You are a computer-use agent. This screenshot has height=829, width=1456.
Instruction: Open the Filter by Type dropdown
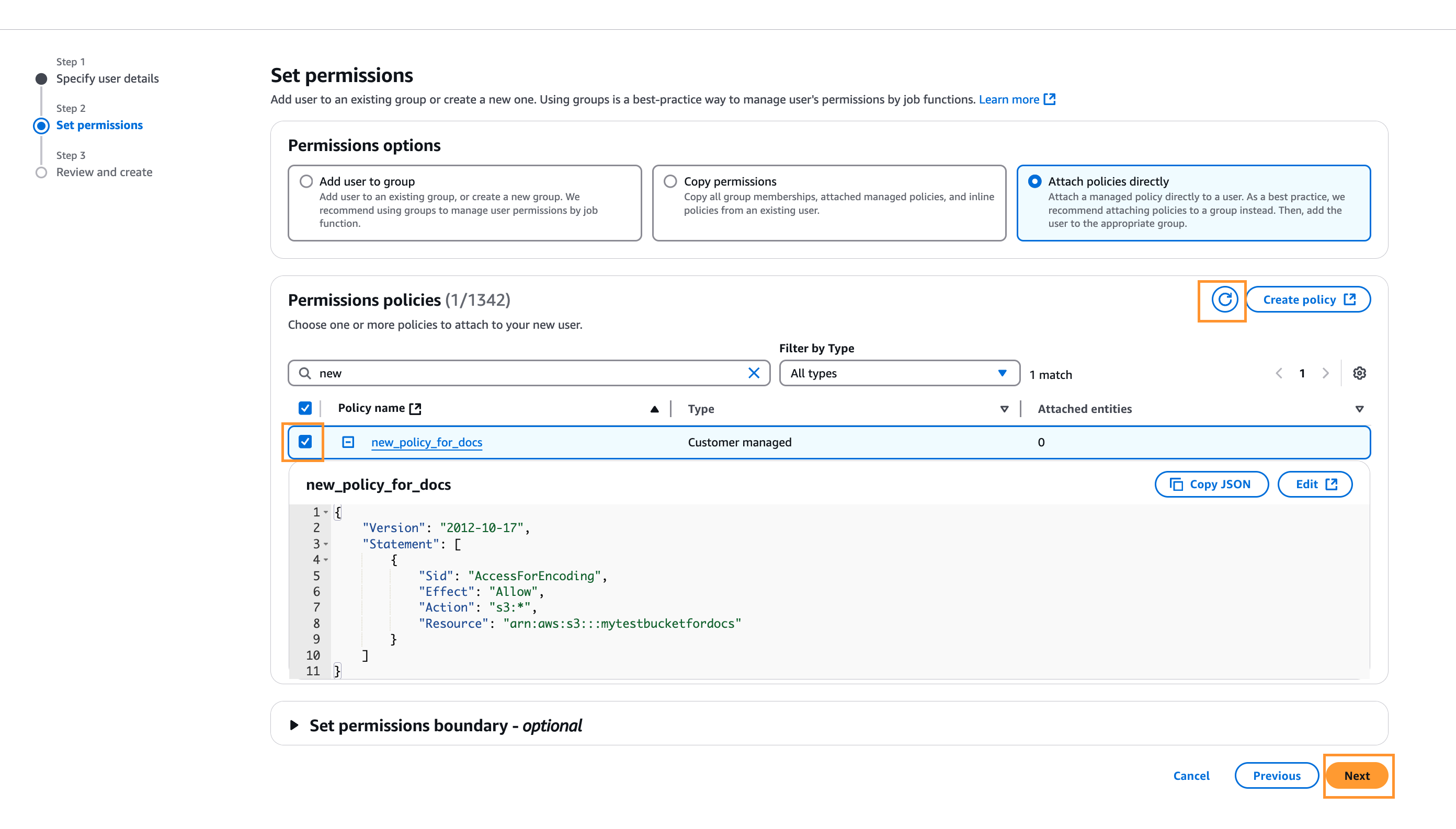pyautogui.click(x=899, y=374)
